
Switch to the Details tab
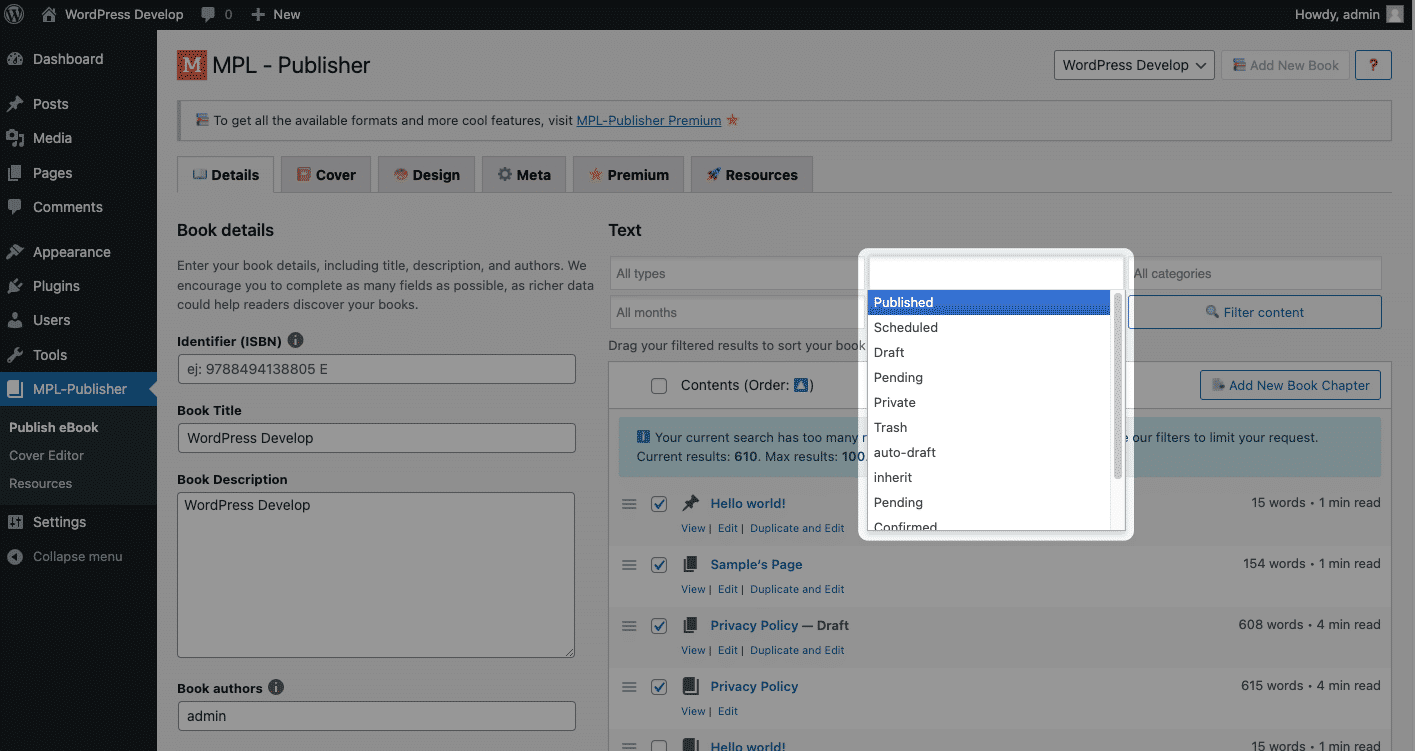tap(226, 174)
